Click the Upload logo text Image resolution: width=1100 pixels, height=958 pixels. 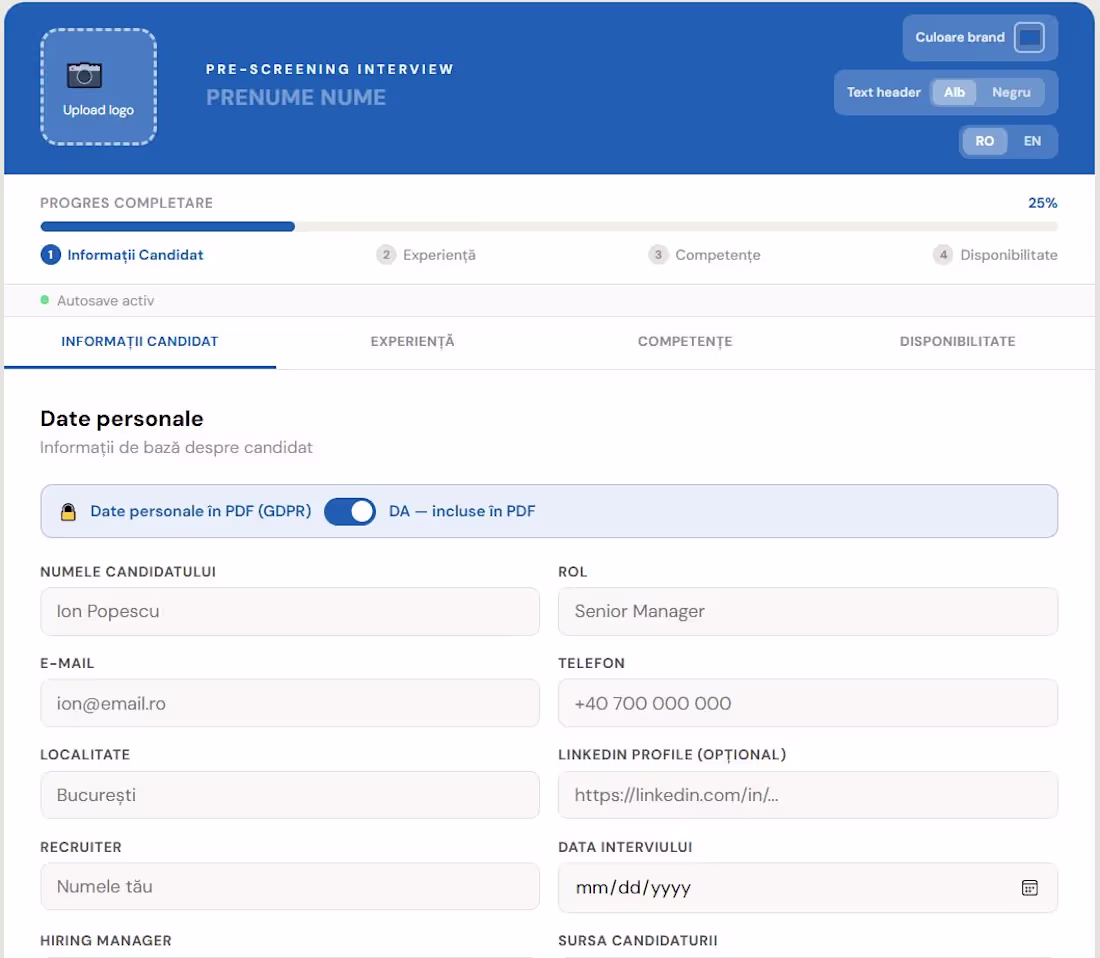(x=98, y=110)
